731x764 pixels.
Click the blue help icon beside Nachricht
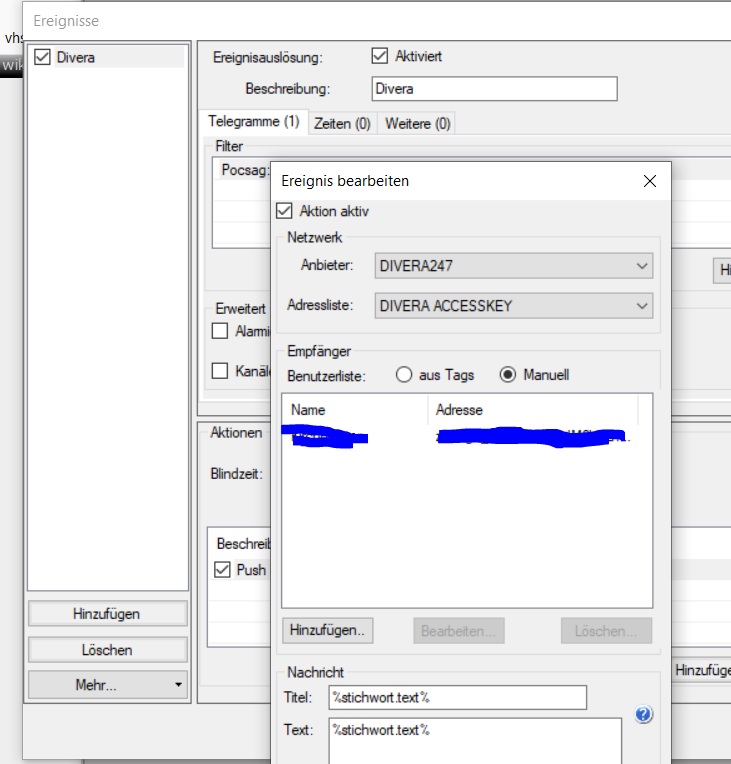[644, 715]
